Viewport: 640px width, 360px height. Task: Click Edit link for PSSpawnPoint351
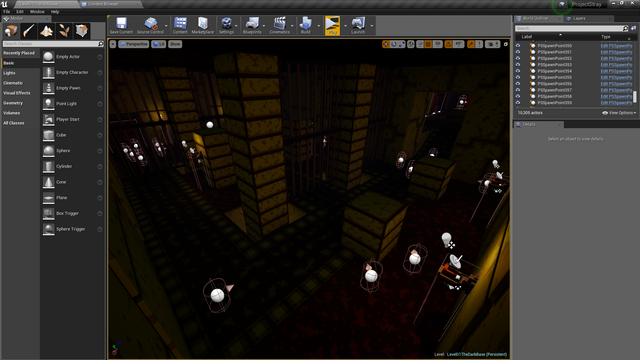[616, 52]
